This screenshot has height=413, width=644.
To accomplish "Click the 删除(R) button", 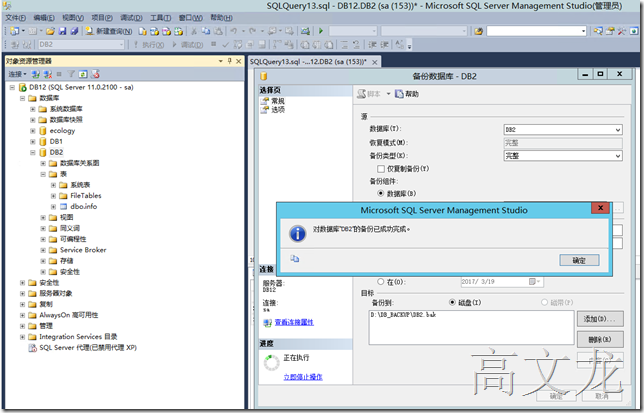I will tap(600, 340).
